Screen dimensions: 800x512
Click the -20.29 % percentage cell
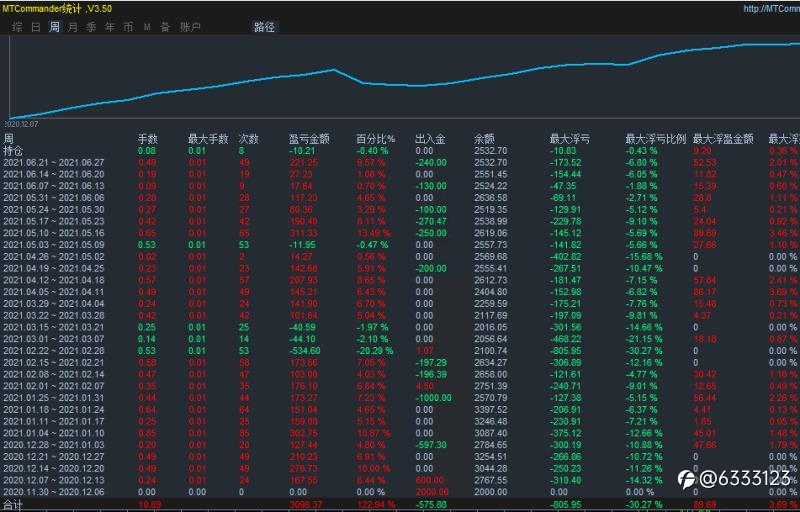click(x=375, y=351)
